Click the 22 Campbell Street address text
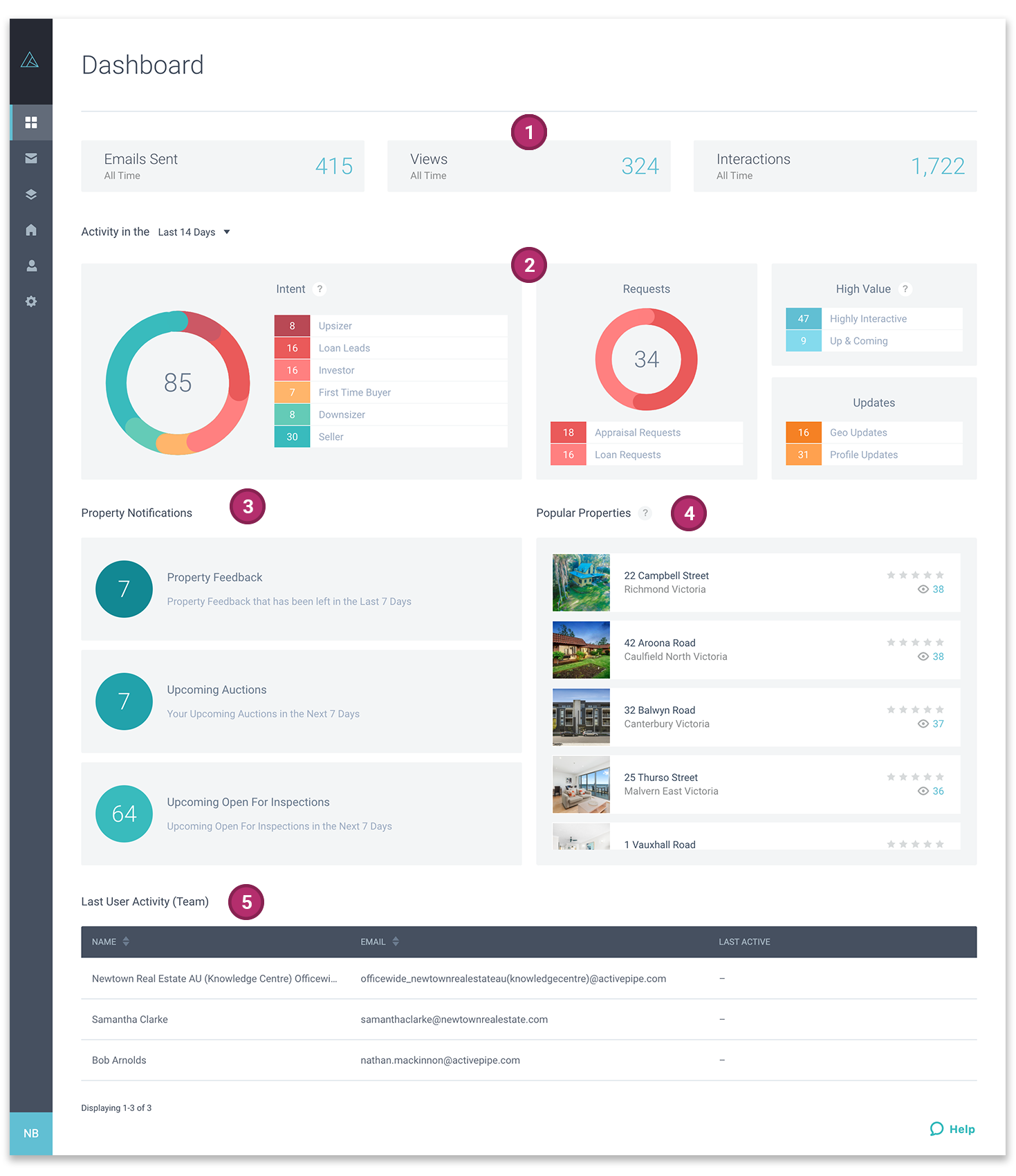Image resolution: width=1016 pixels, height=1176 pixels. pos(666,576)
